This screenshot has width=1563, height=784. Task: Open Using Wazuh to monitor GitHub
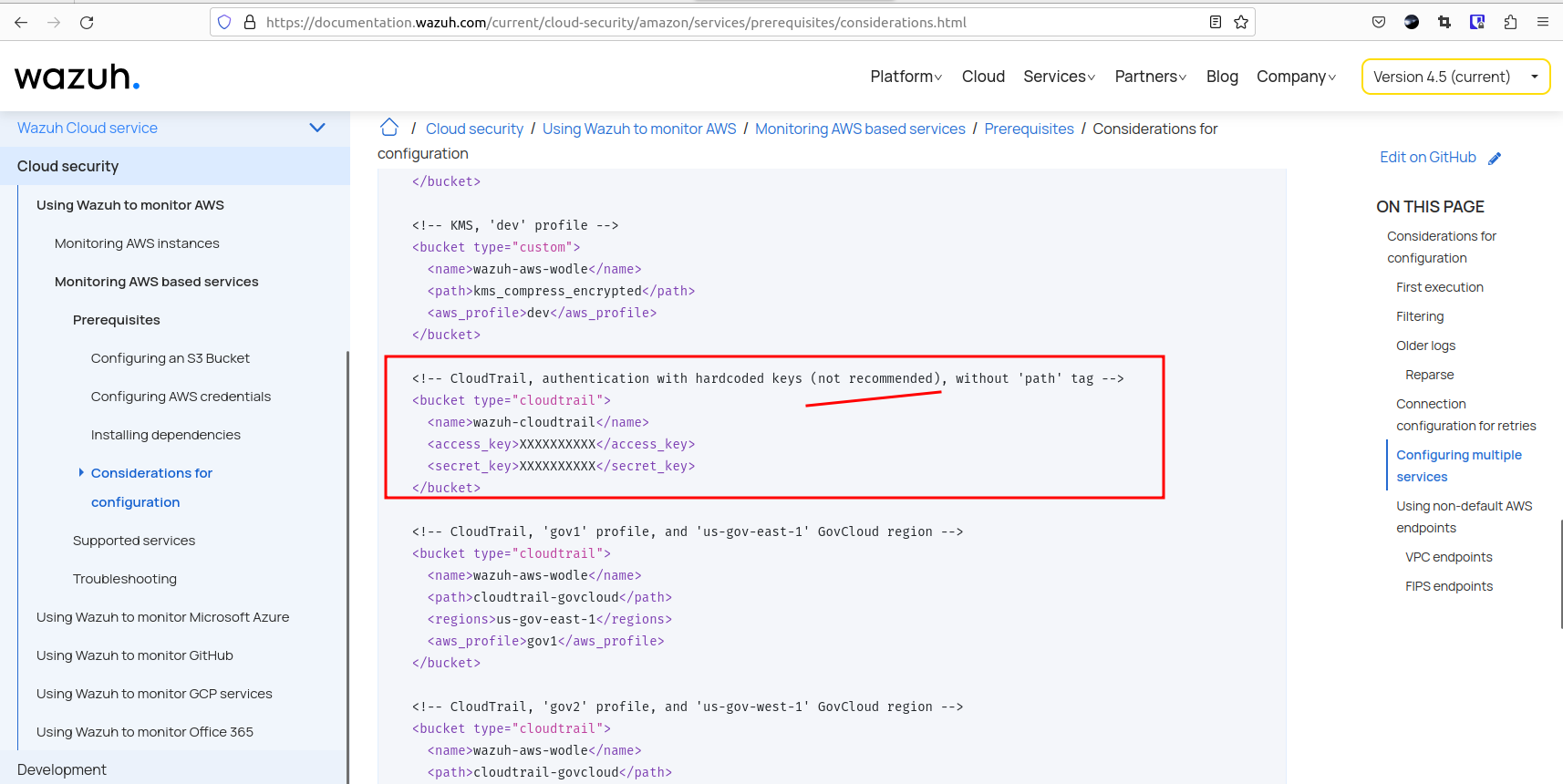point(135,655)
